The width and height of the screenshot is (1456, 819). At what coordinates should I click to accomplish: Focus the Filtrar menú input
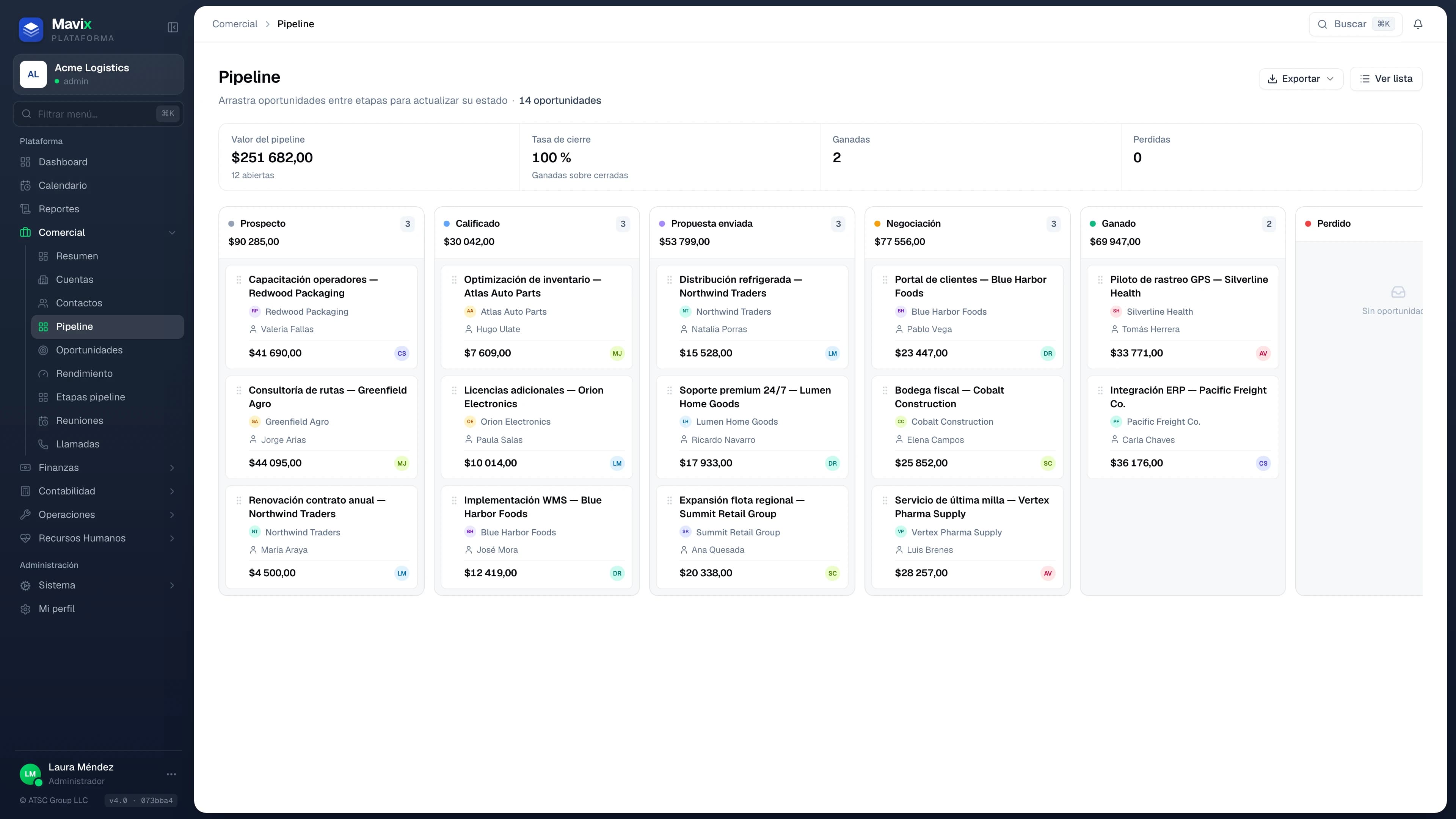click(x=98, y=114)
